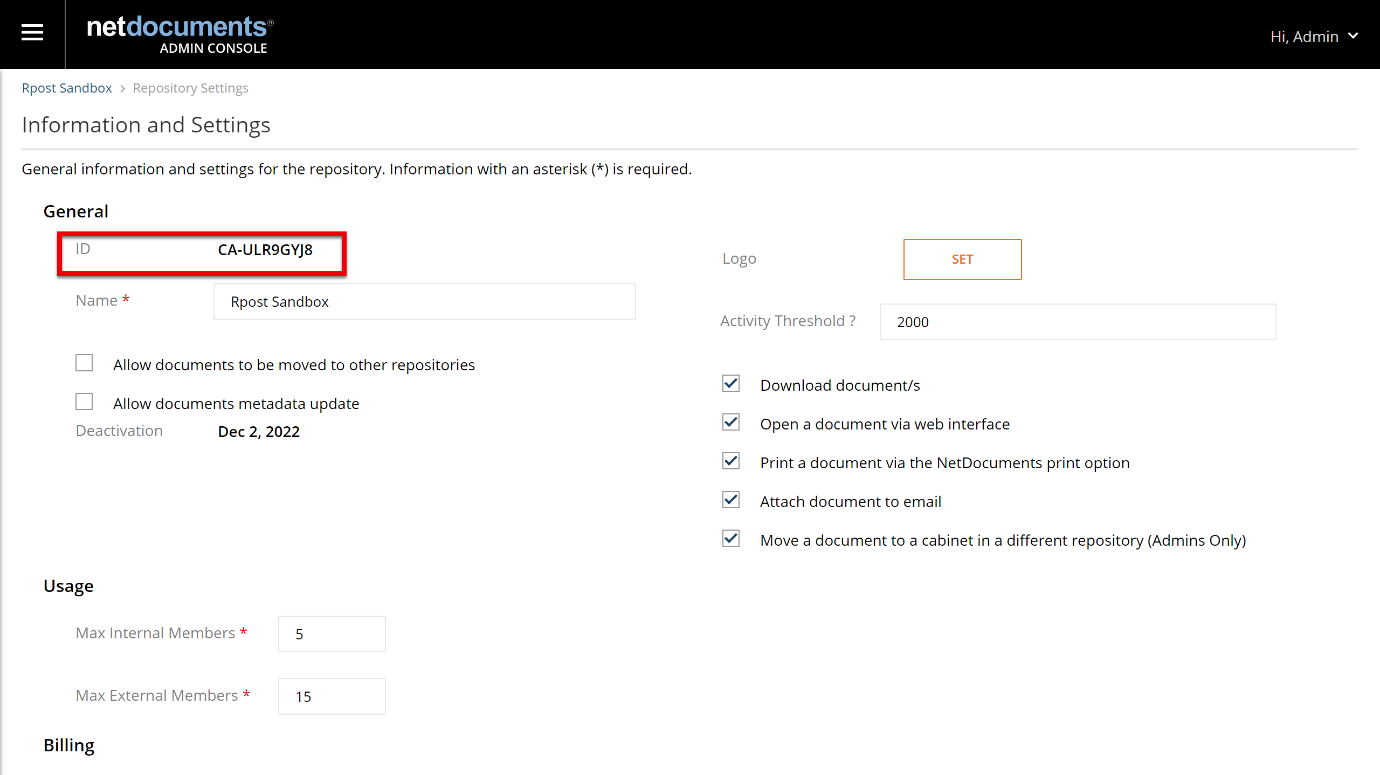Click the Activity Threshold value field
The image size is (1380, 775).
click(x=1077, y=321)
